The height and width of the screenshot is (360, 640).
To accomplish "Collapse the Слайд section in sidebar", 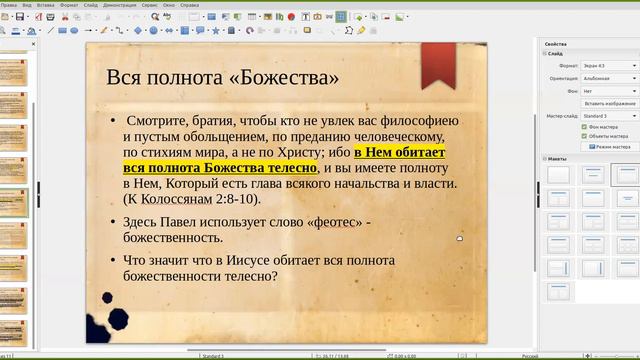I will click(544, 53).
